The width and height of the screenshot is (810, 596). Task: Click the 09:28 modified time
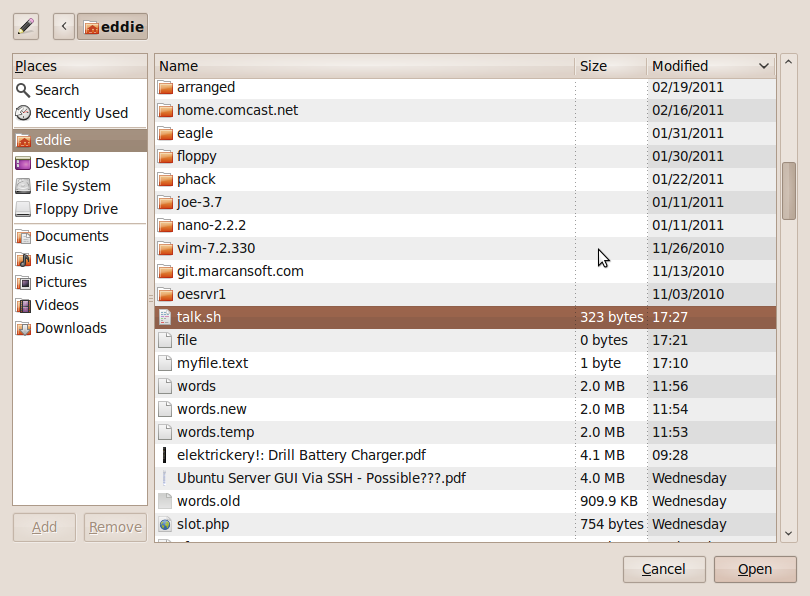(670, 455)
